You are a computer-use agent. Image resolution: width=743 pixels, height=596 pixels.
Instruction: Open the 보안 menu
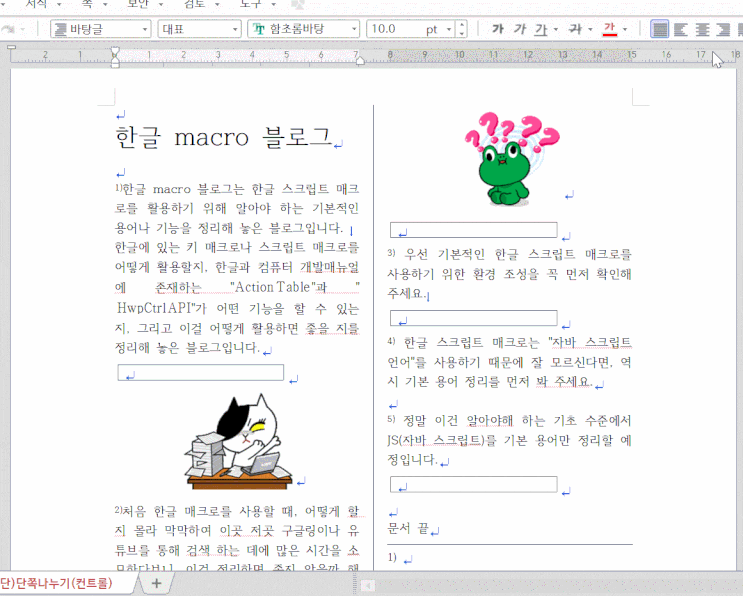pyautogui.click(x=138, y=4)
